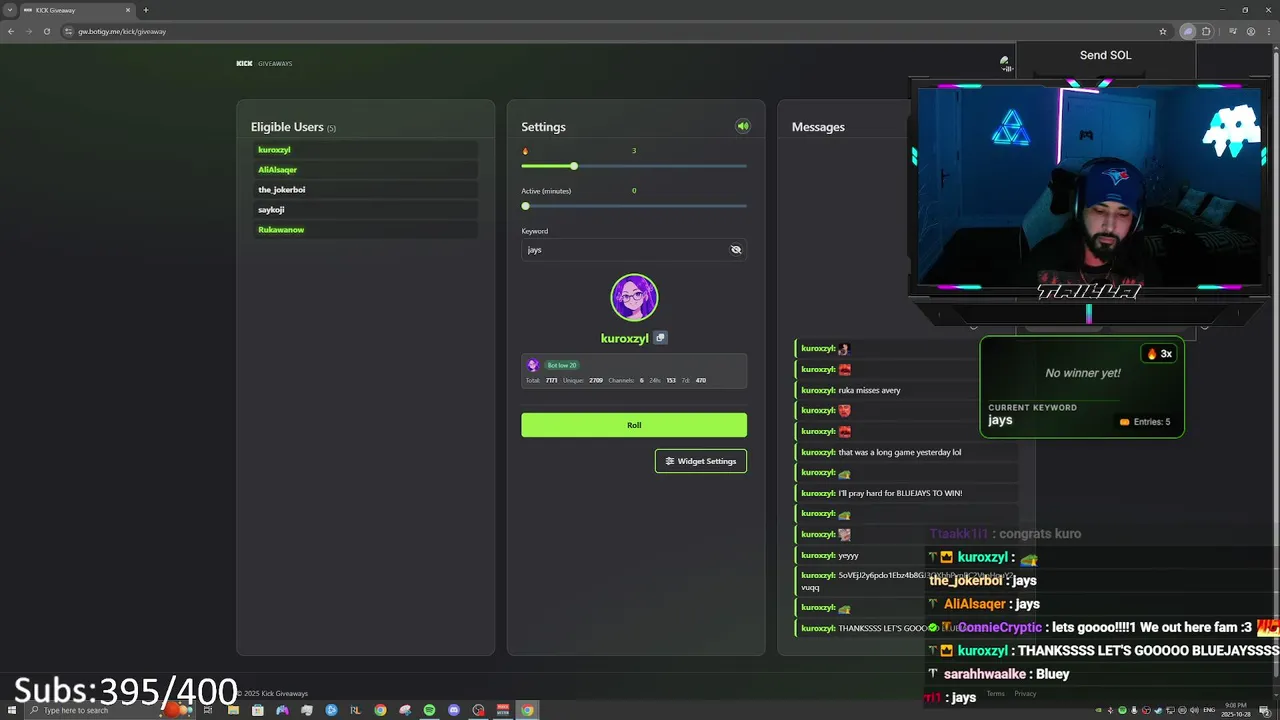
Task: Click the Privacy link in footer
Action: (x=1025, y=693)
